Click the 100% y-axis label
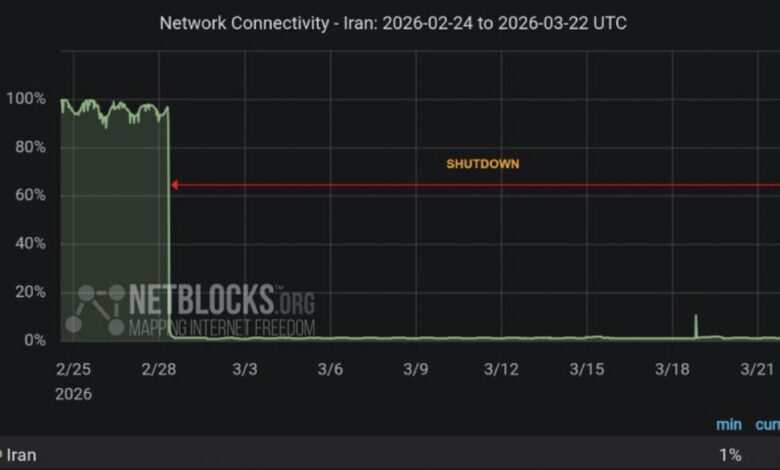This screenshot has height=470, width=780. point(26,98)
